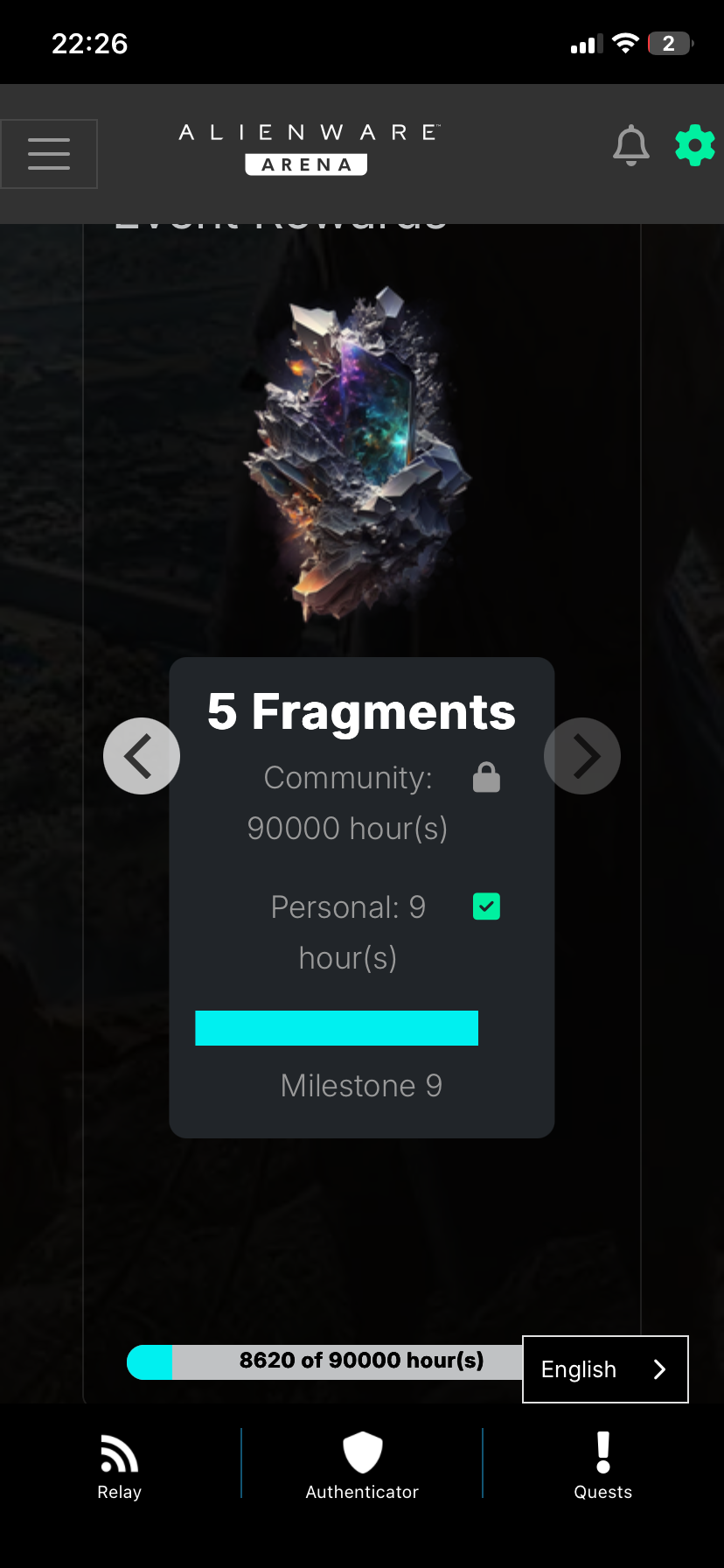Tap the Quests exclamation icon
Screen dimensions: 724x1568
click(x=603, y=1452)
